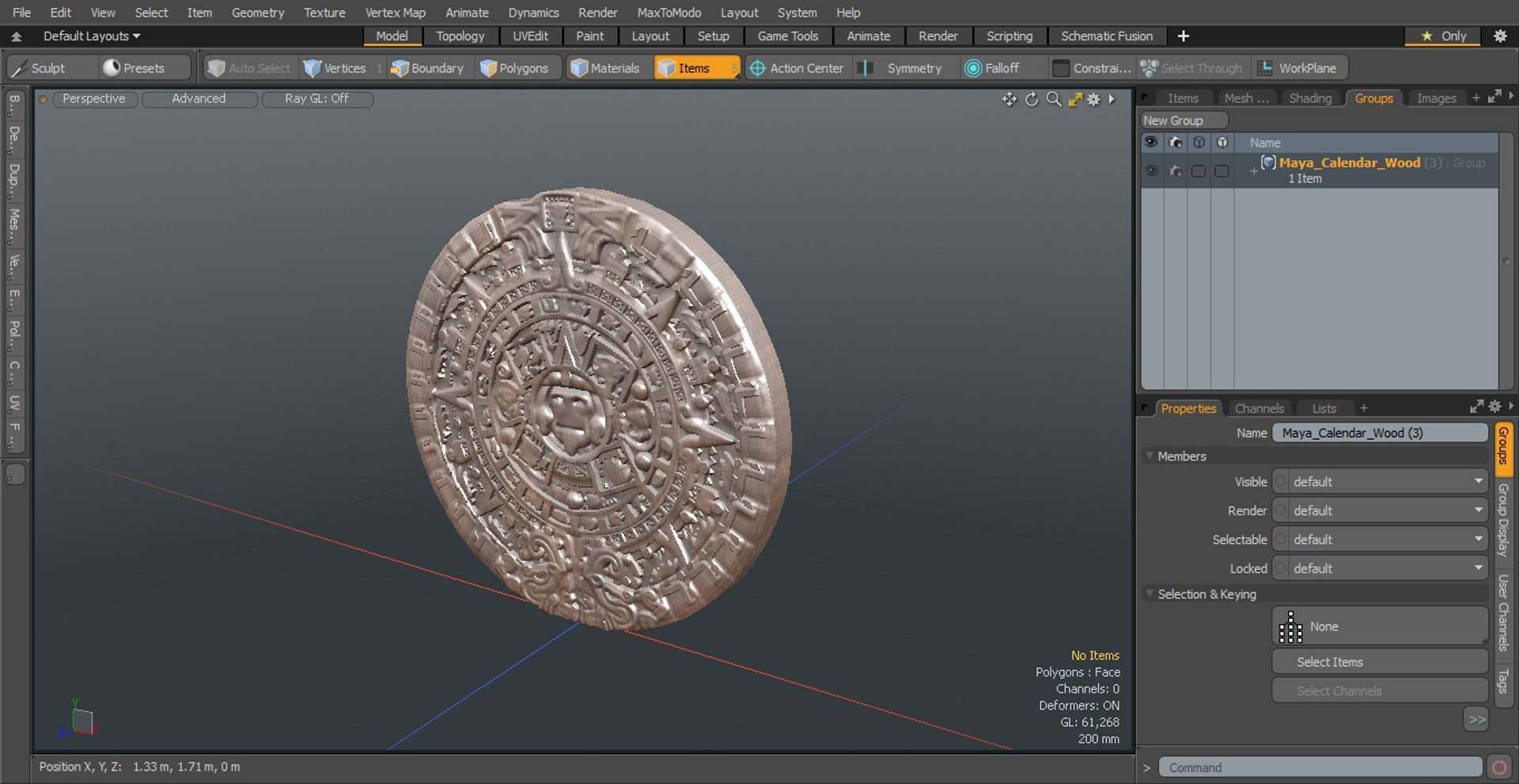Screen dimensions: 1519x784
Task: Maximize the 3D viewport with expand icon
Action: pos(1075,99)
